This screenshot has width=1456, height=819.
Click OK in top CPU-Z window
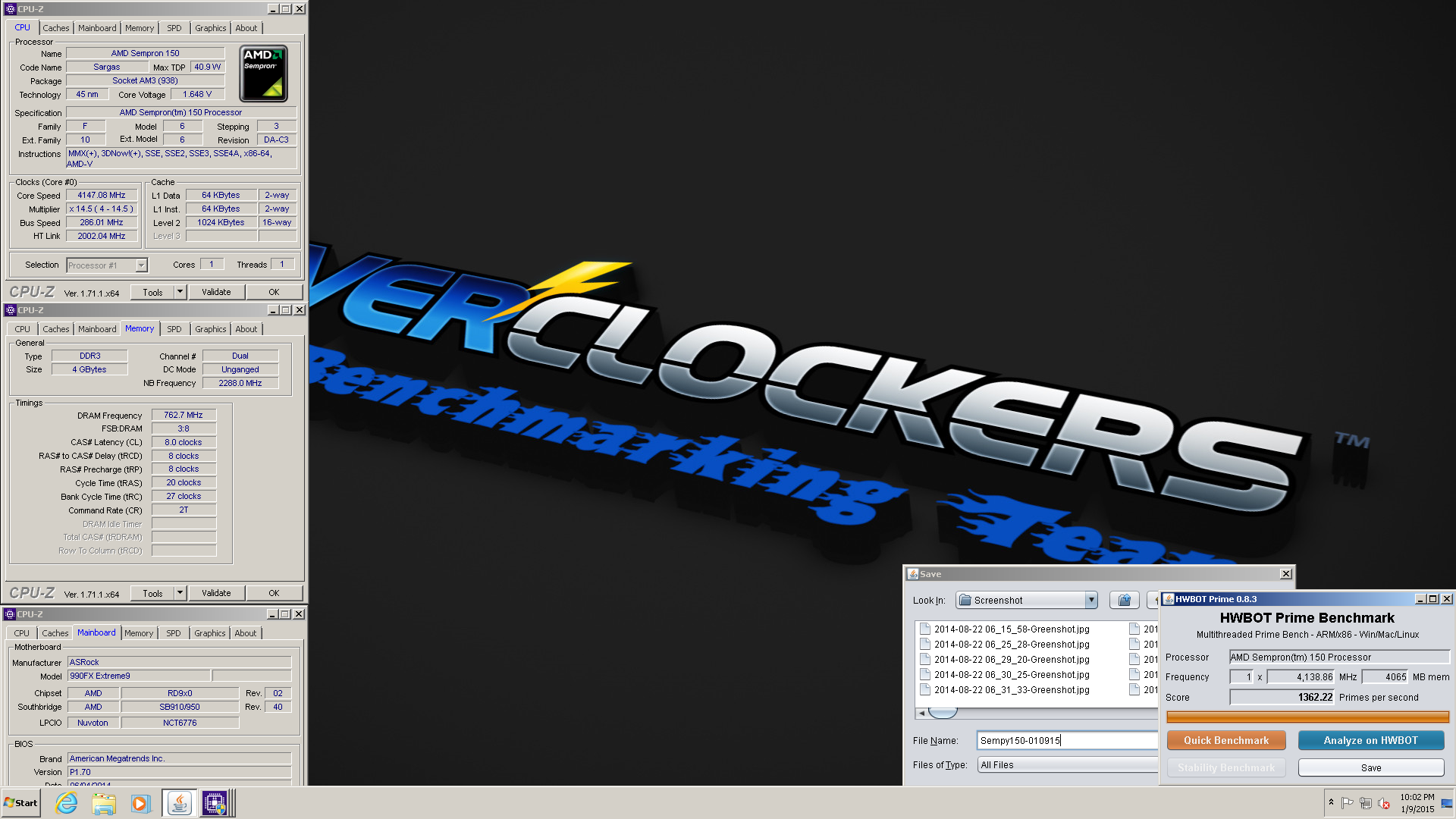[274, 292]
